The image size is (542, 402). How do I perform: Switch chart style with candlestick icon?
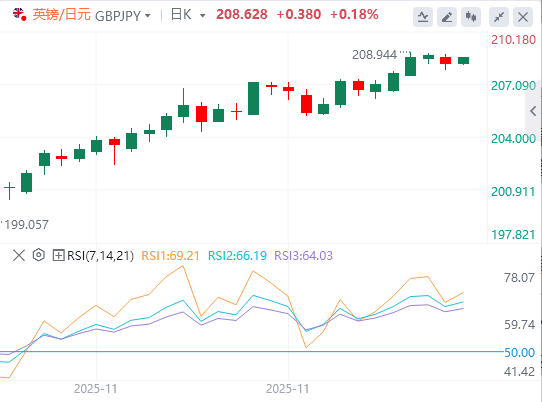click(x=471, y=17)
